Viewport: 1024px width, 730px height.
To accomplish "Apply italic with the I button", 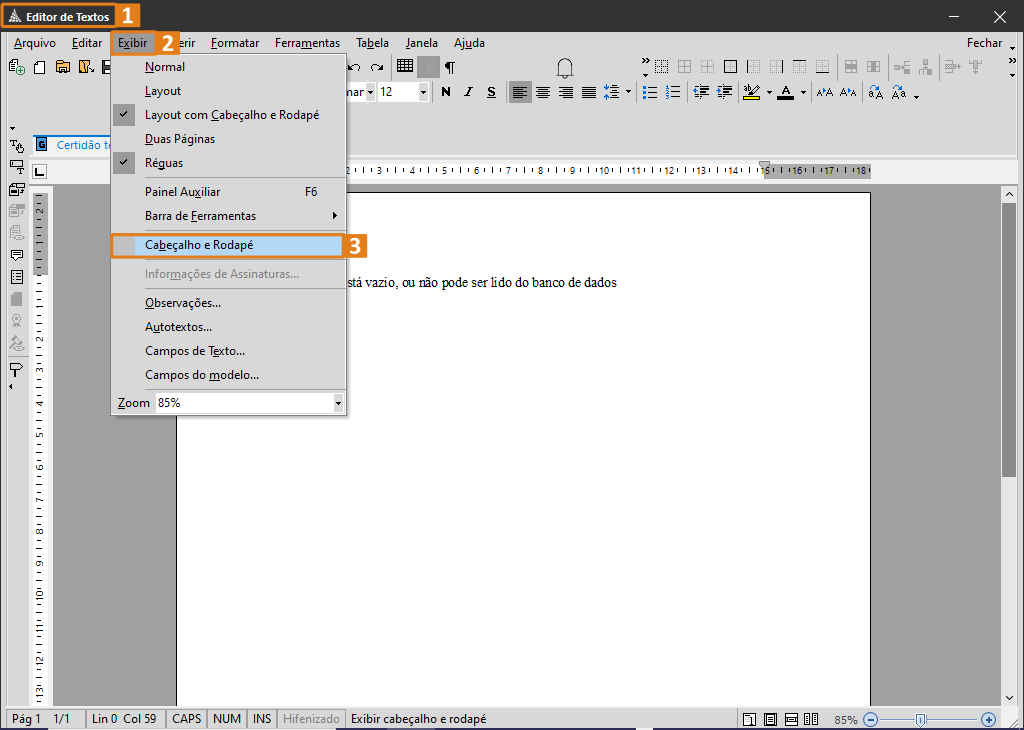I will click(468, 92).
